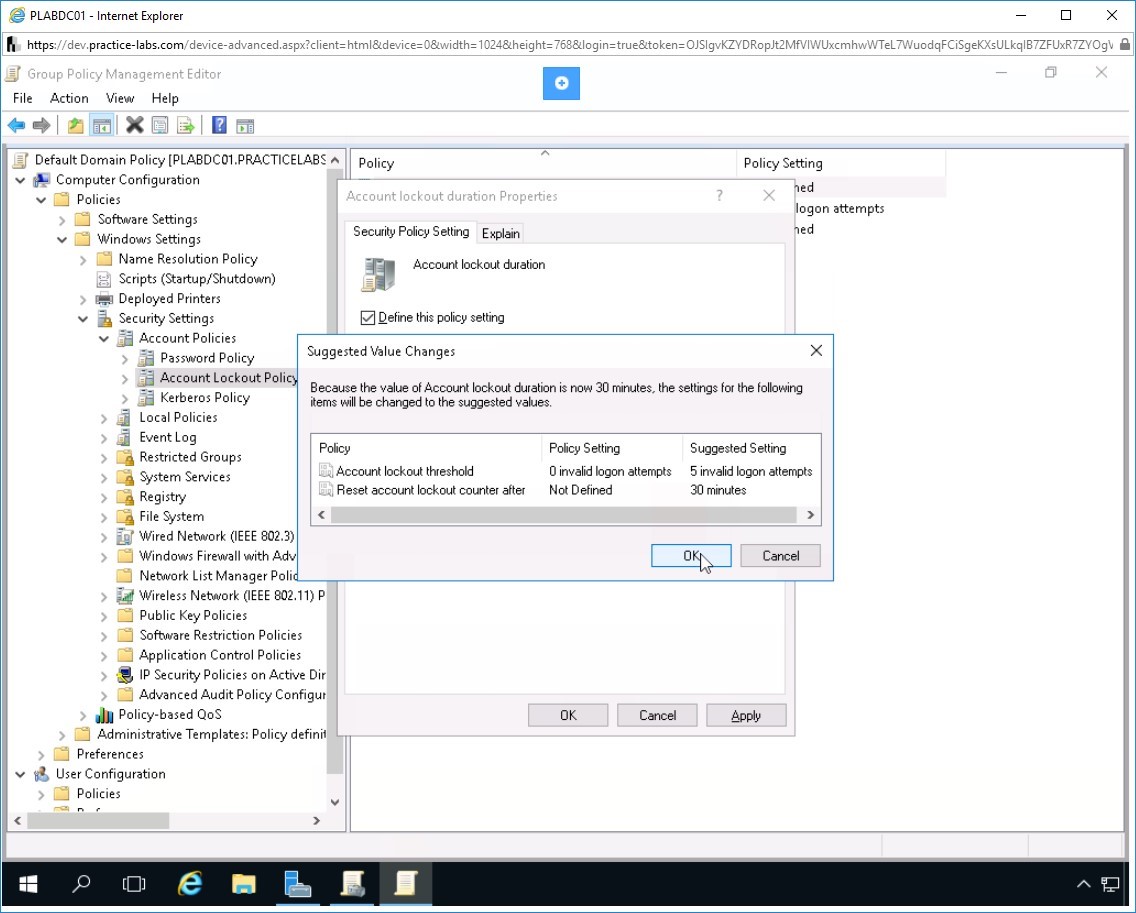Select the Kerberos Policy tree item
The image size is (1136, 913).
(204, 398)
